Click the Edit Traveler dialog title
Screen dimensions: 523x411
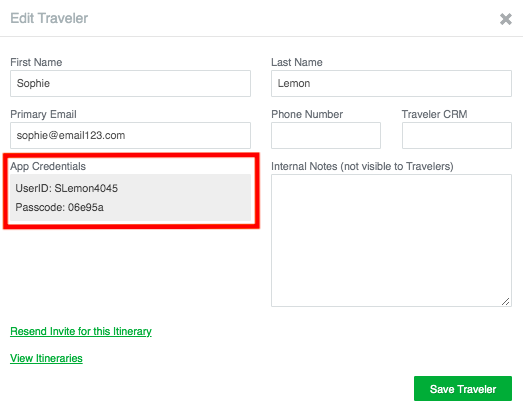click(x=49, y=18)
